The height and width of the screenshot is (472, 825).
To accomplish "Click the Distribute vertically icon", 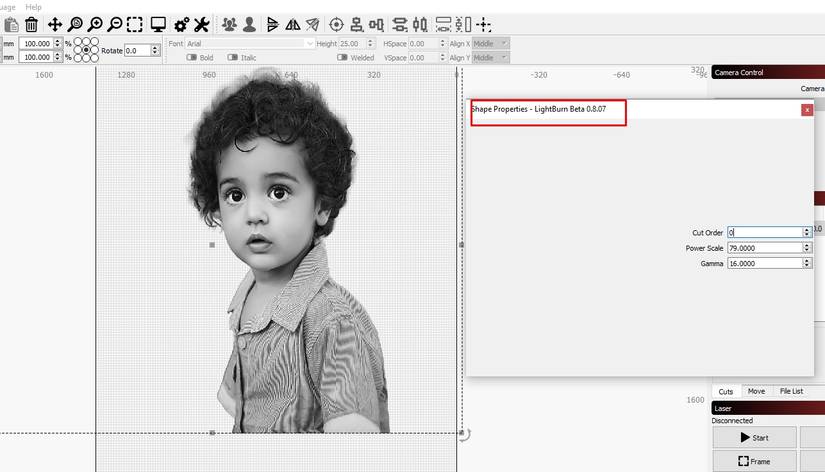I will click(x=400, y=25).
